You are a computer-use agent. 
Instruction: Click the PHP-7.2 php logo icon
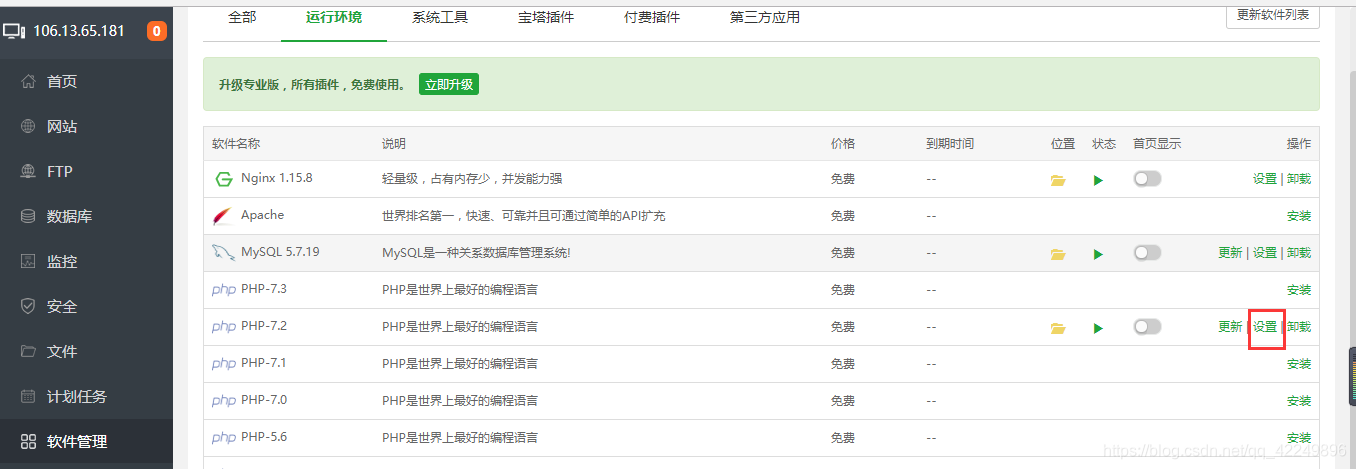pyautogui.click(x=224, y=327)
